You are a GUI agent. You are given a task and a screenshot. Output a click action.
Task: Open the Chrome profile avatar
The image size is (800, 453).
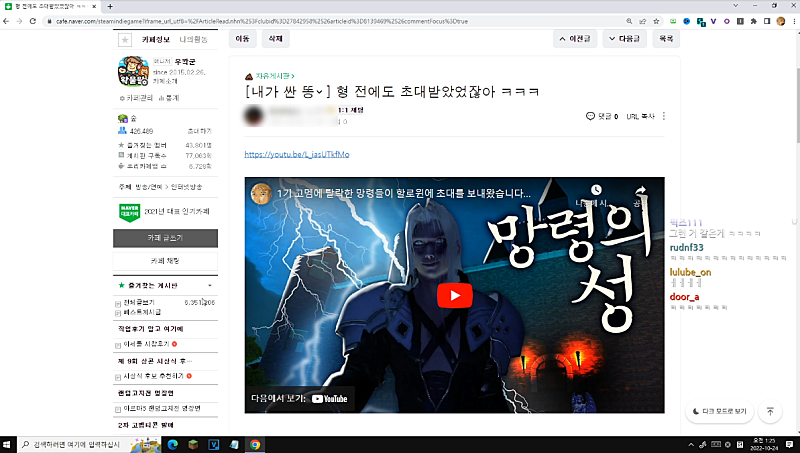(x=781, y=21)
